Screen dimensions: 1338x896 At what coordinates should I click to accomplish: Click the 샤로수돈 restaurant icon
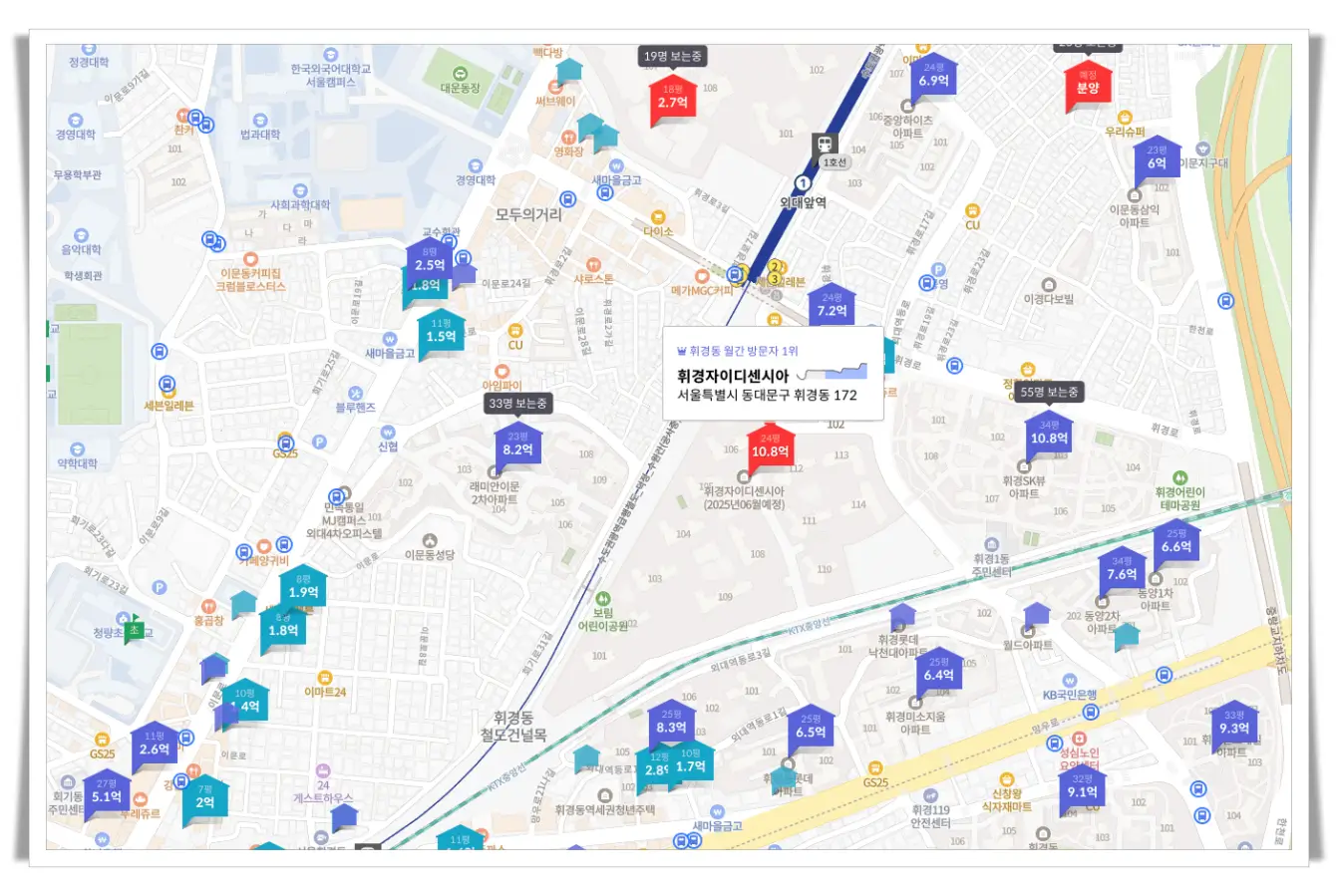tap(593, 264)
